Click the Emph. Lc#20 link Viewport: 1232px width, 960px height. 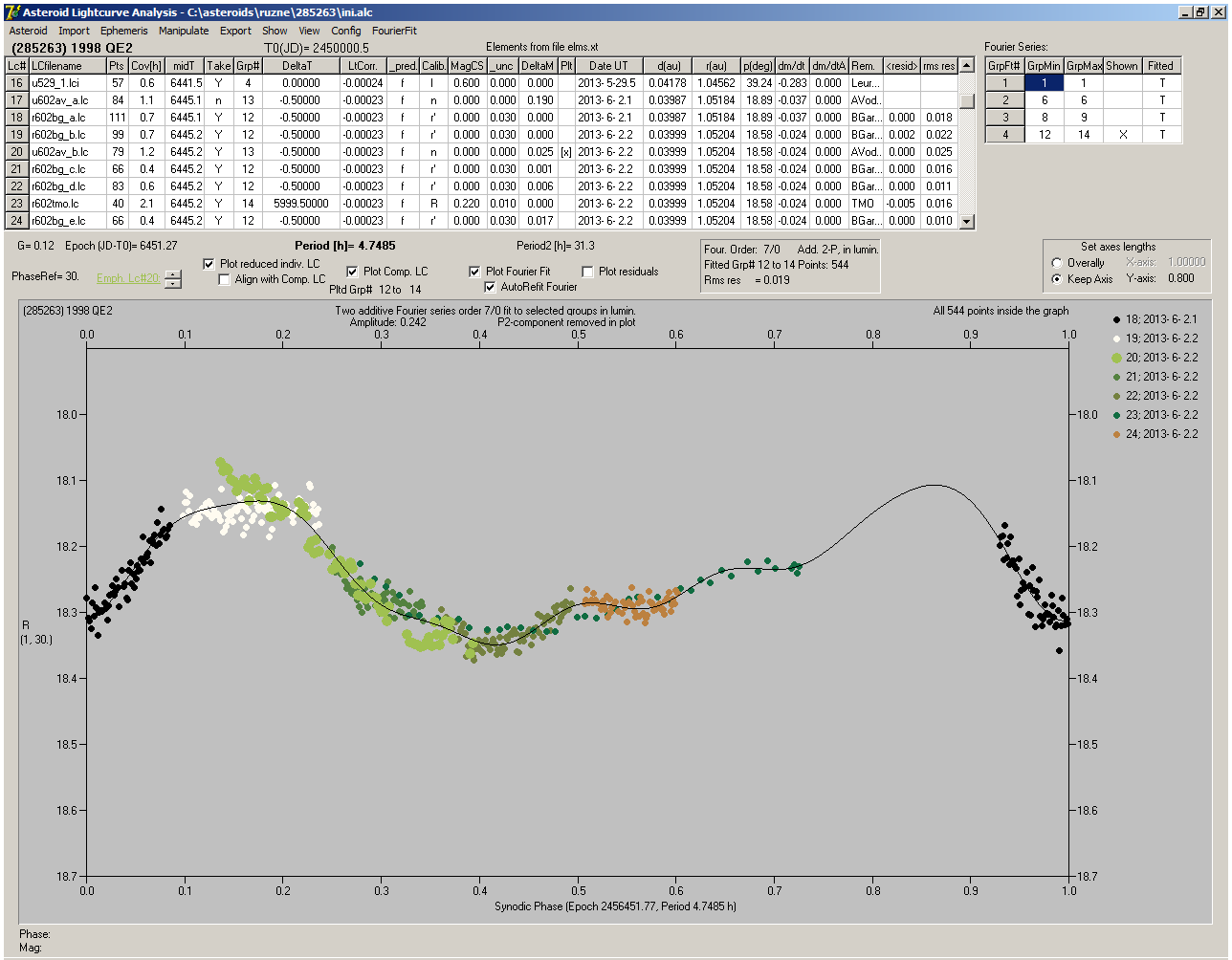pyautogui.click(x=128, y=278)
